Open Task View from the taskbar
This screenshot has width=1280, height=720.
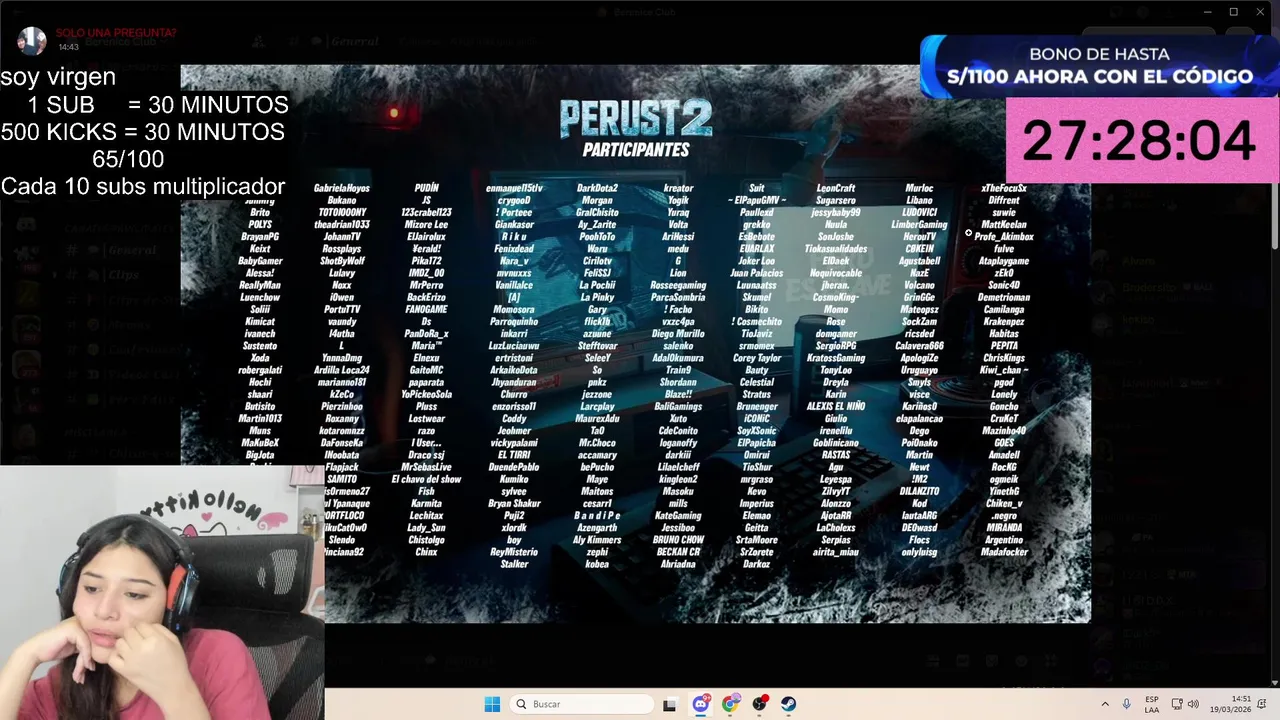[x=670, y=704]
